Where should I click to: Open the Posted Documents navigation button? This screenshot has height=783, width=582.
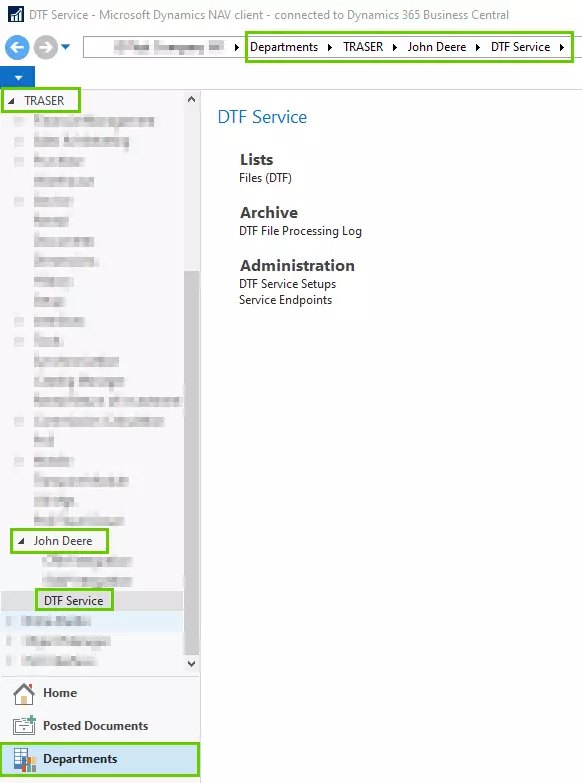pyautogui.click(x=100, y=726)
